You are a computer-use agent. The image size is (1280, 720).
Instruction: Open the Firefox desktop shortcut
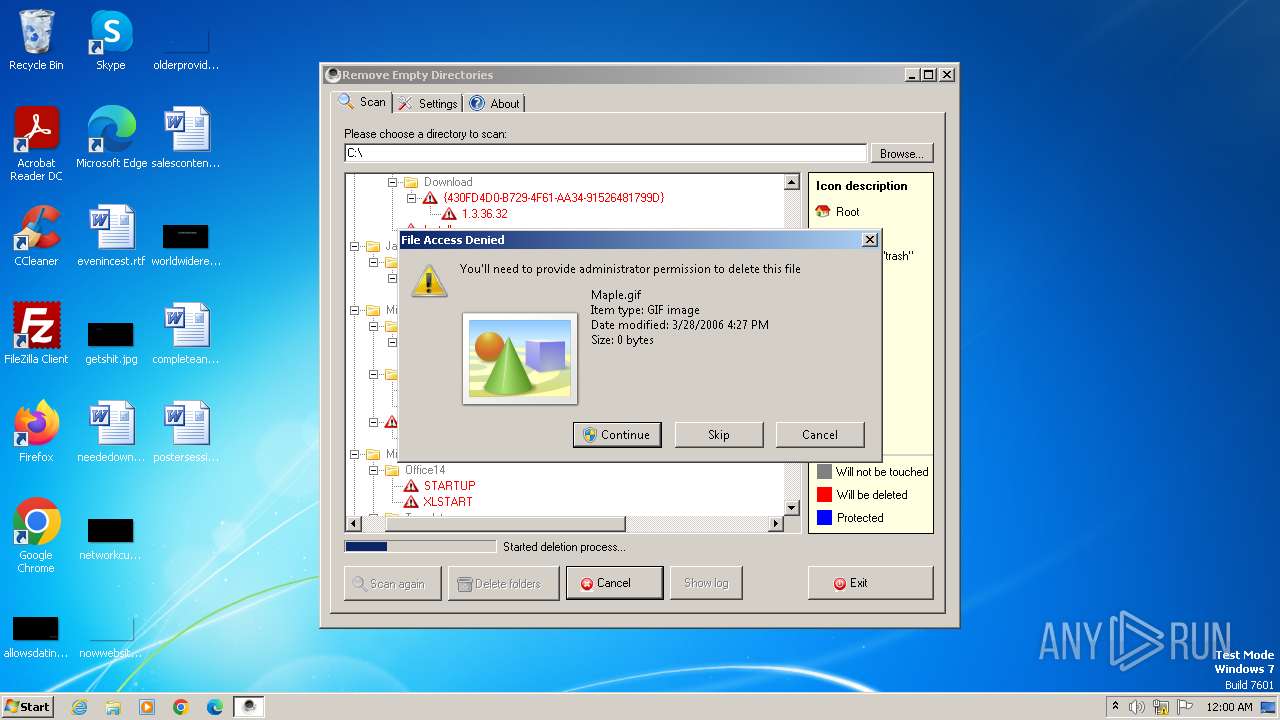coord(36,432)
